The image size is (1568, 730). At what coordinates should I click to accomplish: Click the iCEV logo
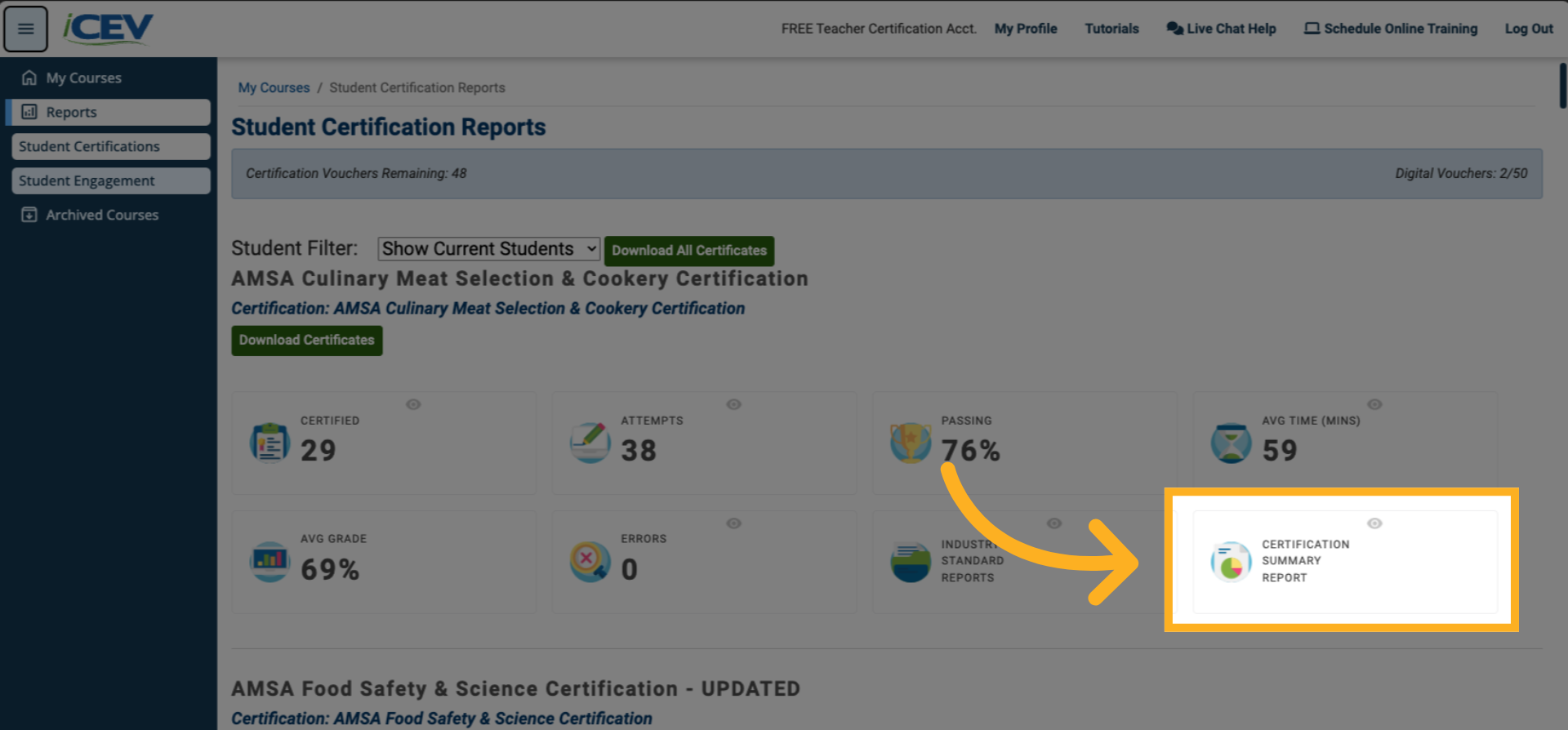click(x=108, y=29)
